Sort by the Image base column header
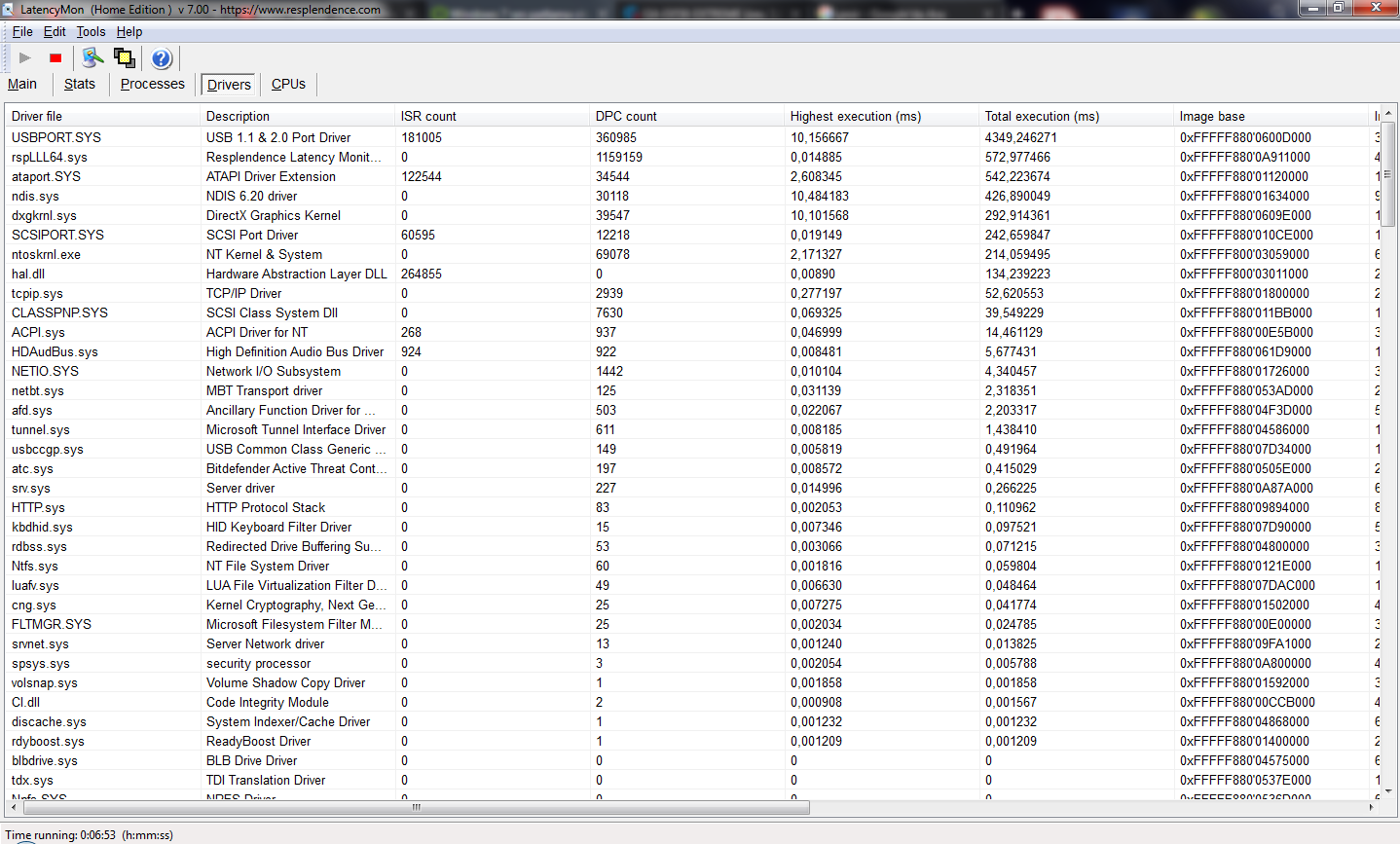Screen dimensions: 1400x844 pos(1271,116)
